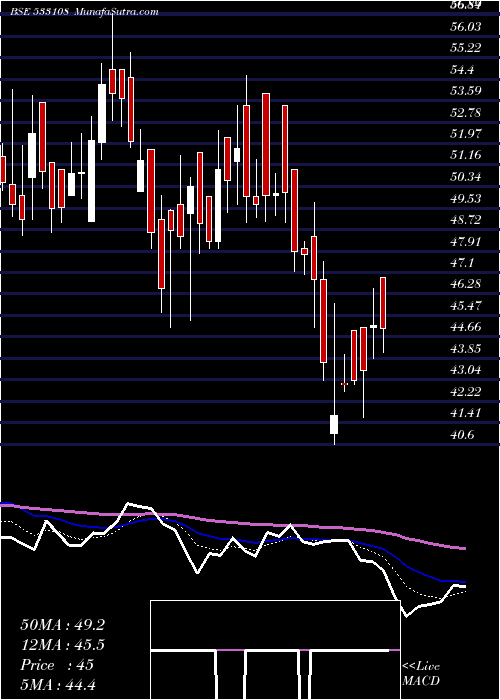Screen dimensions: 500x700
Task: Select the 43.85 price axis label
Action: [x=465, y=349]
